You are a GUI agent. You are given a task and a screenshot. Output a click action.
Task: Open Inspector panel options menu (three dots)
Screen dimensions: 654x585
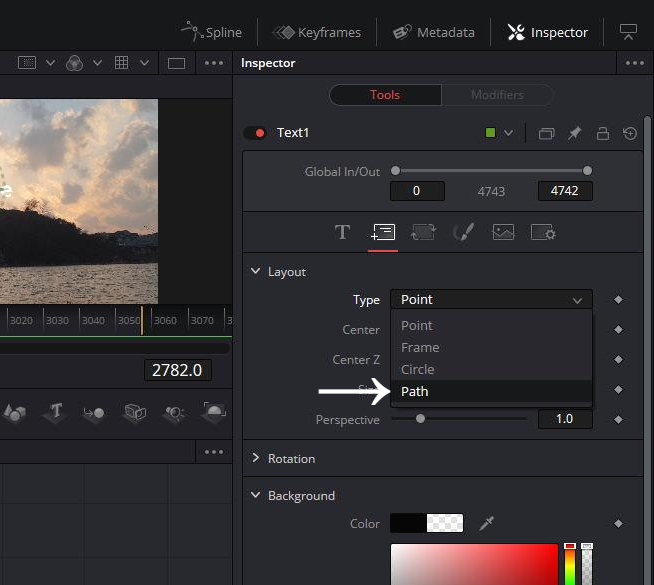coord(634,63)
